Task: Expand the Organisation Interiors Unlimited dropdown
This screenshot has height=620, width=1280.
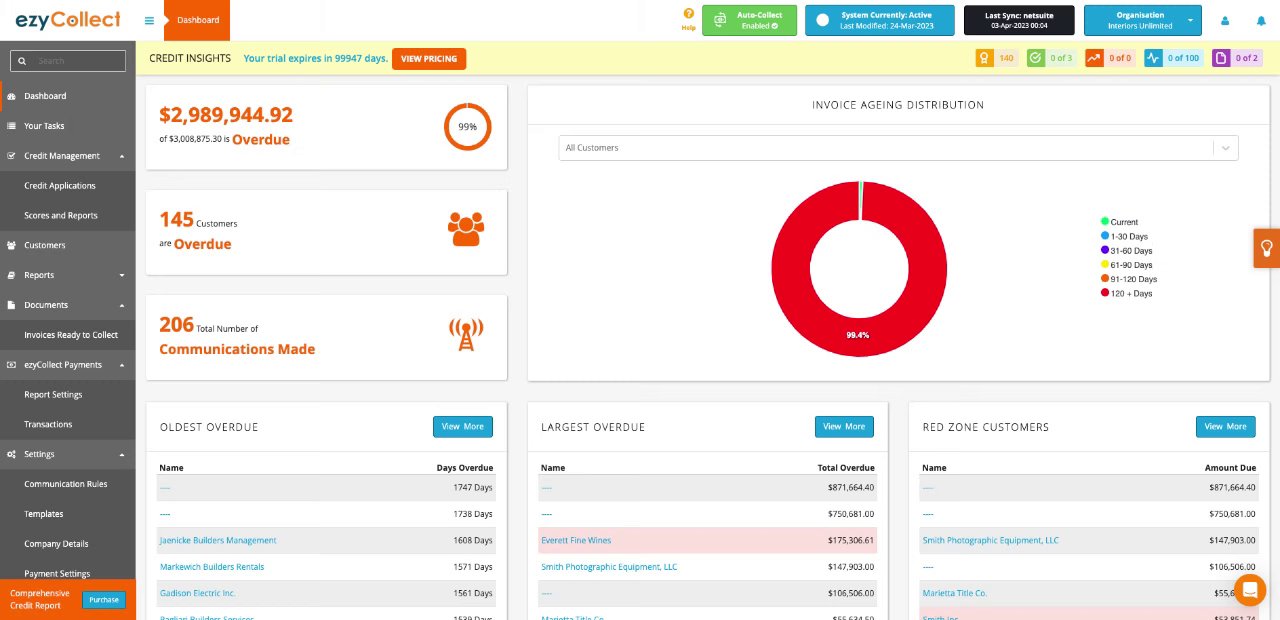Action: point(1144,20)
